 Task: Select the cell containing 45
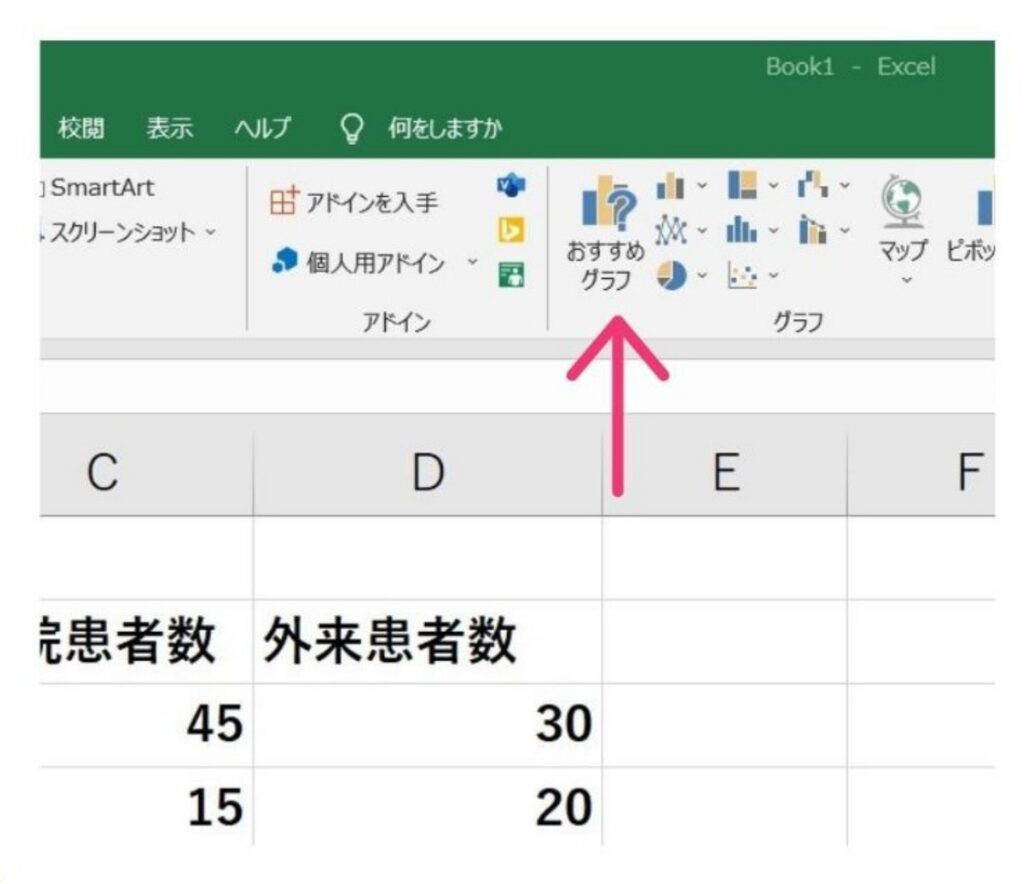146,725
